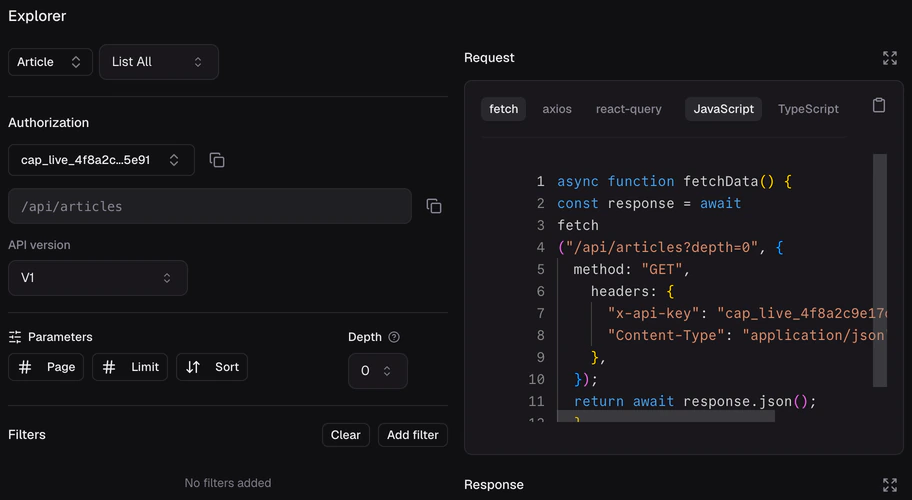This screenshot has height=500, width=912.
Task: Click the "API version" label
Action: click(40, 245)
